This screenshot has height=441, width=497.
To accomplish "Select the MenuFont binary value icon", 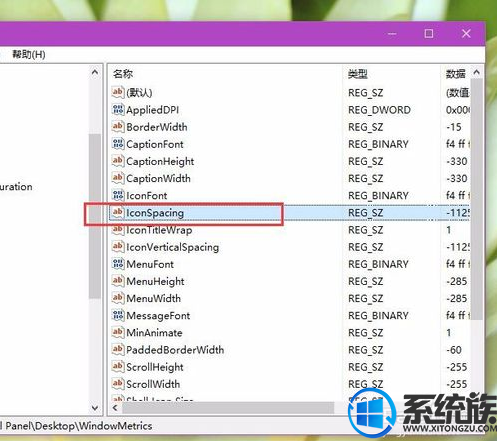I will click(x=118, y=264).
